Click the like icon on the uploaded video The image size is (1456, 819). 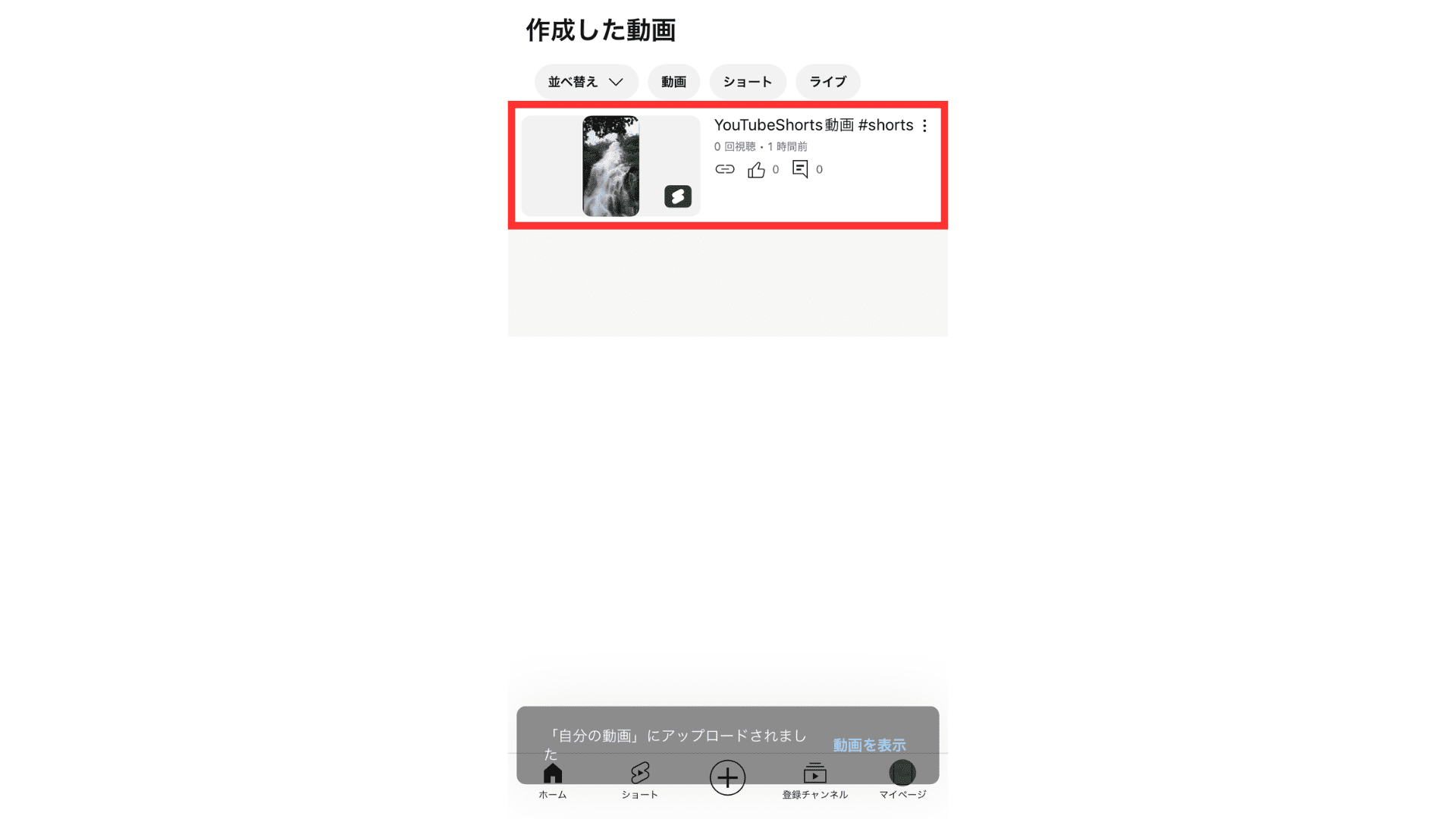pos(756,168)
